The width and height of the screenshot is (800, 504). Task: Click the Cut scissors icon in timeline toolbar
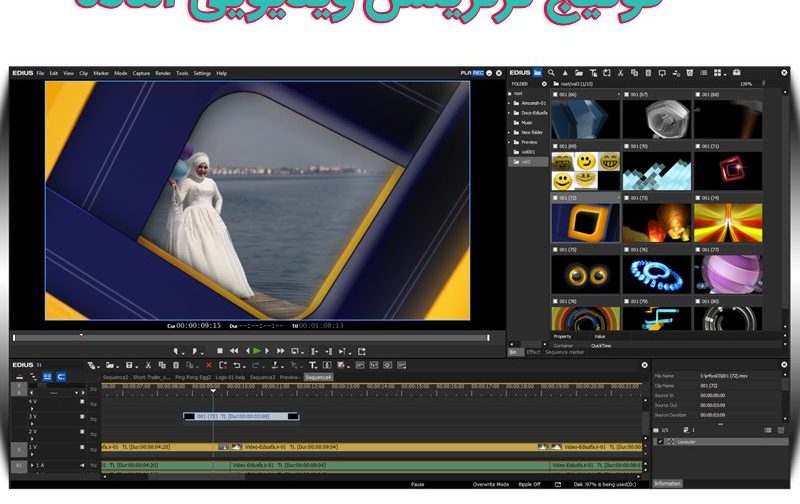tap(148, 365)
